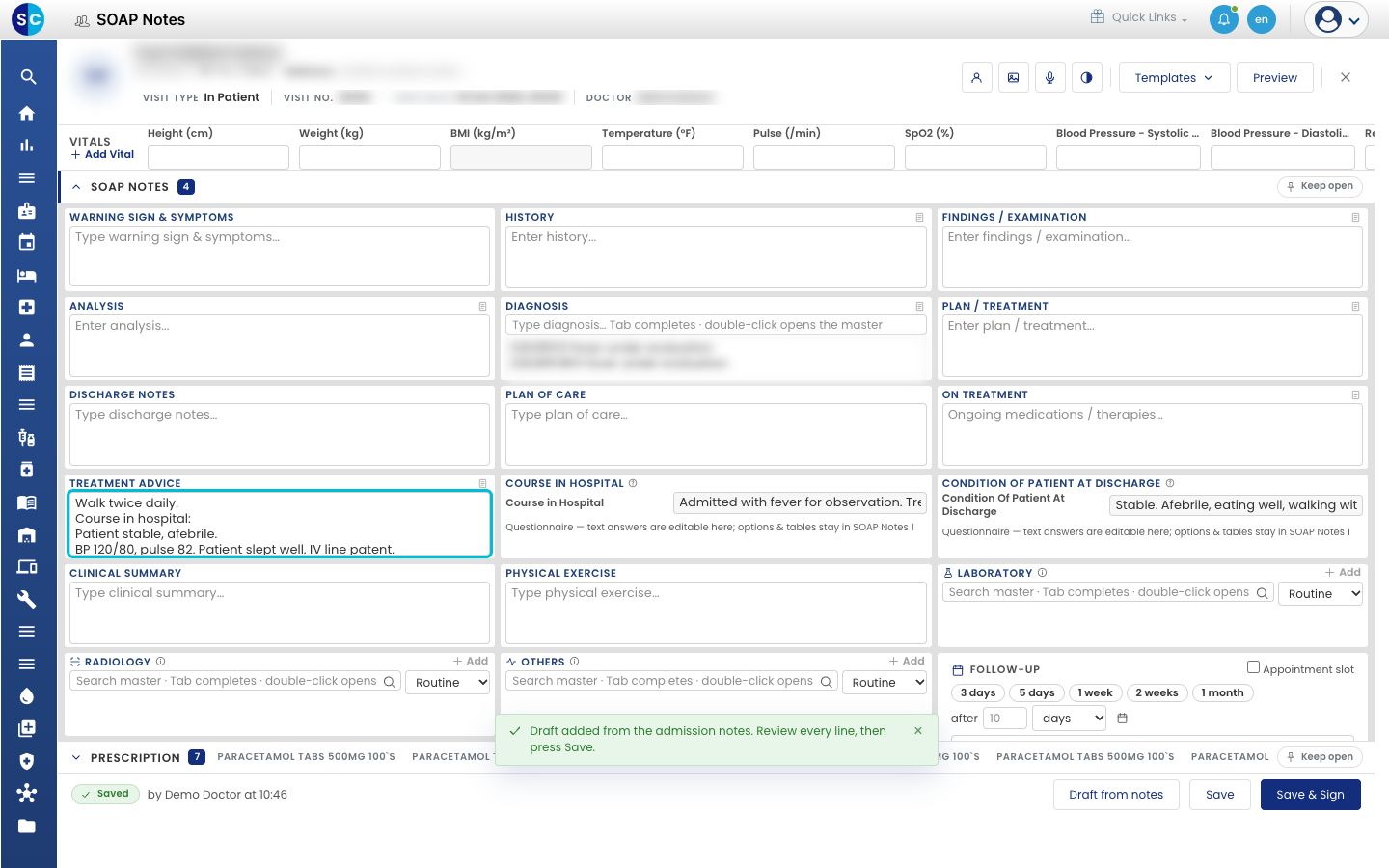
Task: Open the Templates dropdown
Action: (x=1174, y=78)
